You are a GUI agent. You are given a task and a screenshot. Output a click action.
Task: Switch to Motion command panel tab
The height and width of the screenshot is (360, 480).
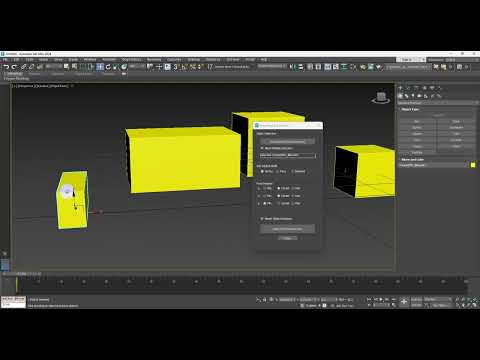[424, 88]
